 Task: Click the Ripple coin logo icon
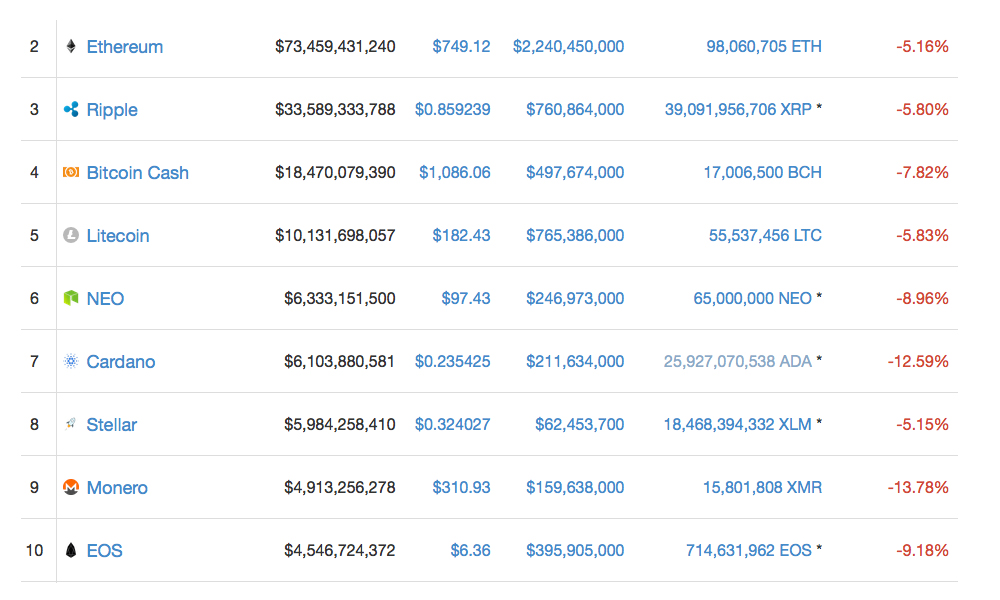(71, 109)
